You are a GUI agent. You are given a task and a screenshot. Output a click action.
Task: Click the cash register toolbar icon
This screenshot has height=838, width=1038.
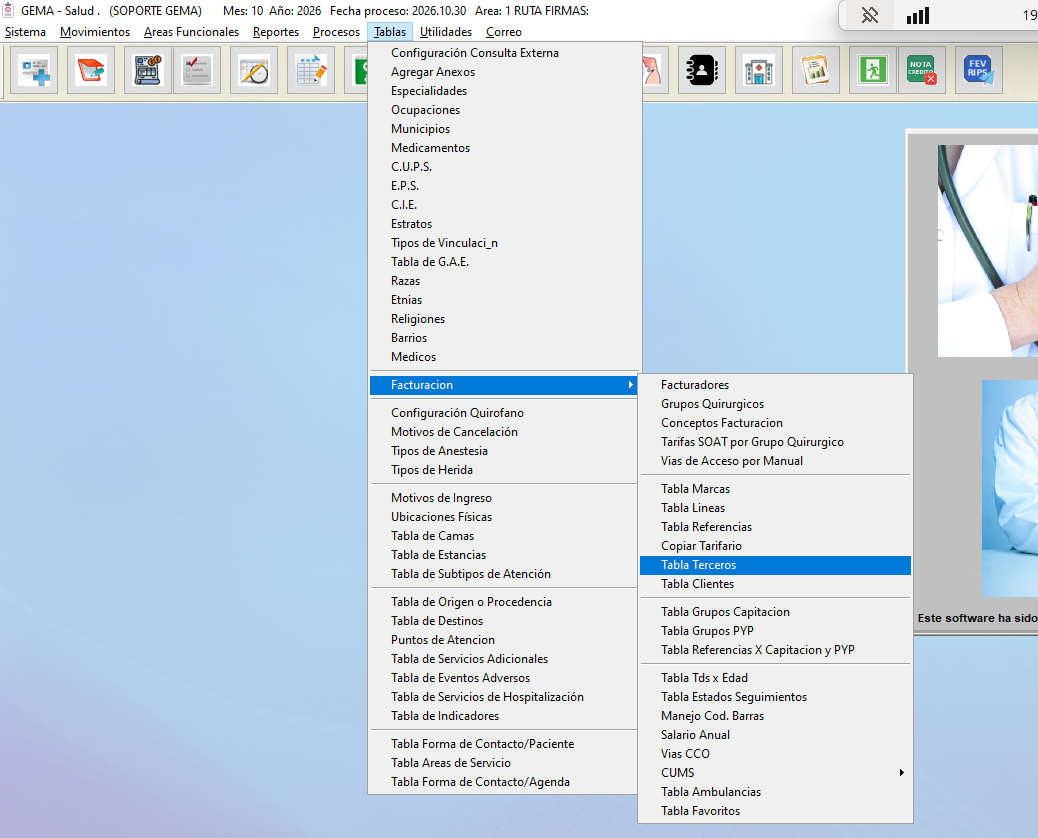pos(148,70)
